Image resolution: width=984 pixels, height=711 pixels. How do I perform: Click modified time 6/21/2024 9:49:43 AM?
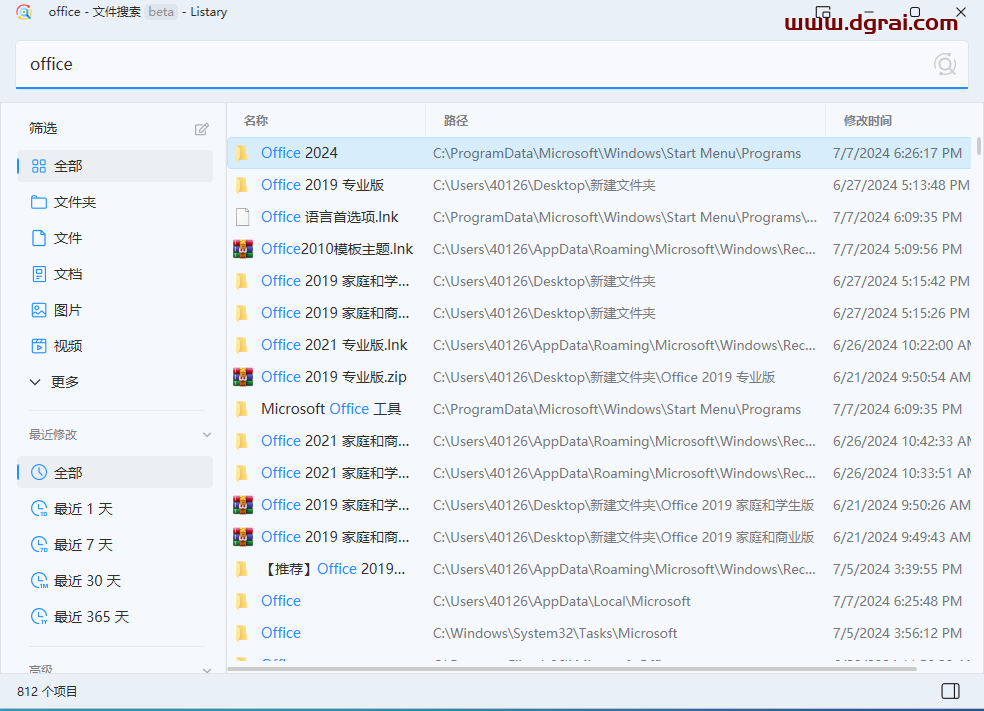point(902,537)
